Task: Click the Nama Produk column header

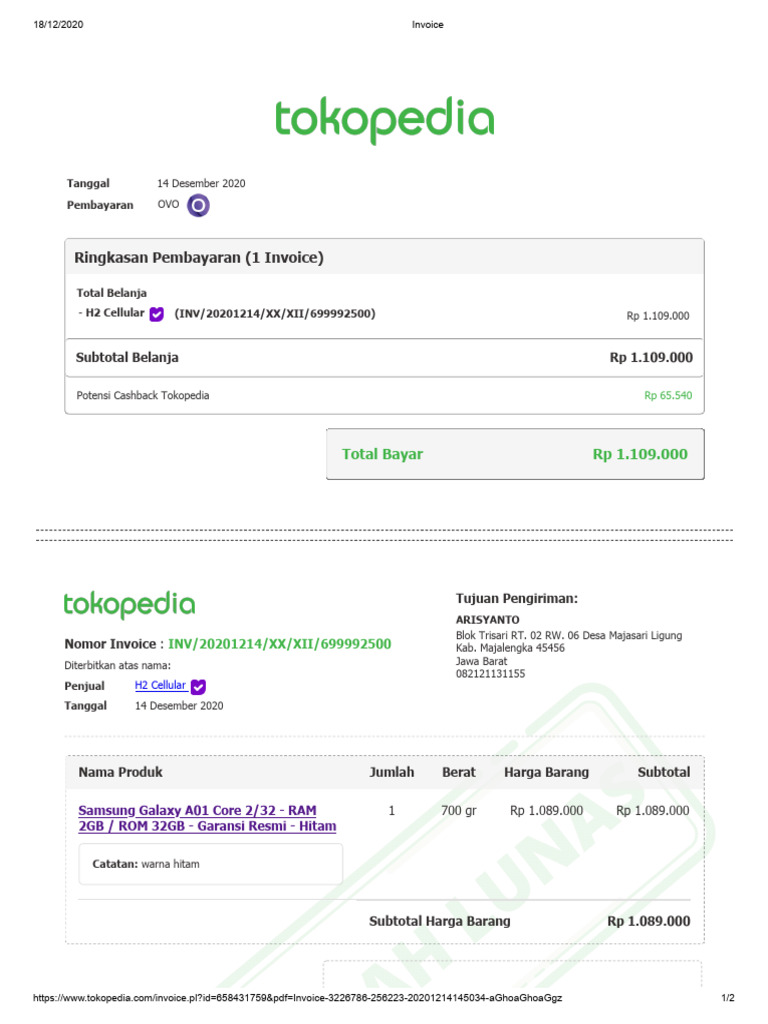Action: [120, 772]
